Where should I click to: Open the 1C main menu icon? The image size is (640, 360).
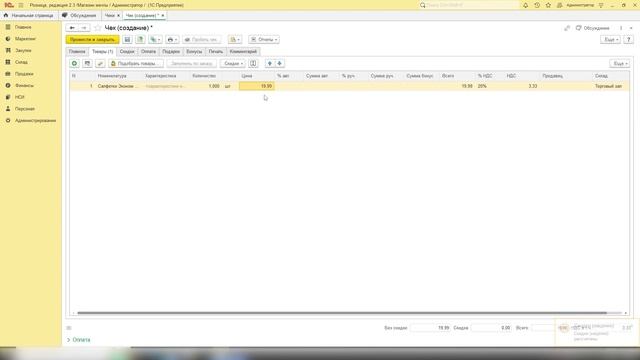9,5
